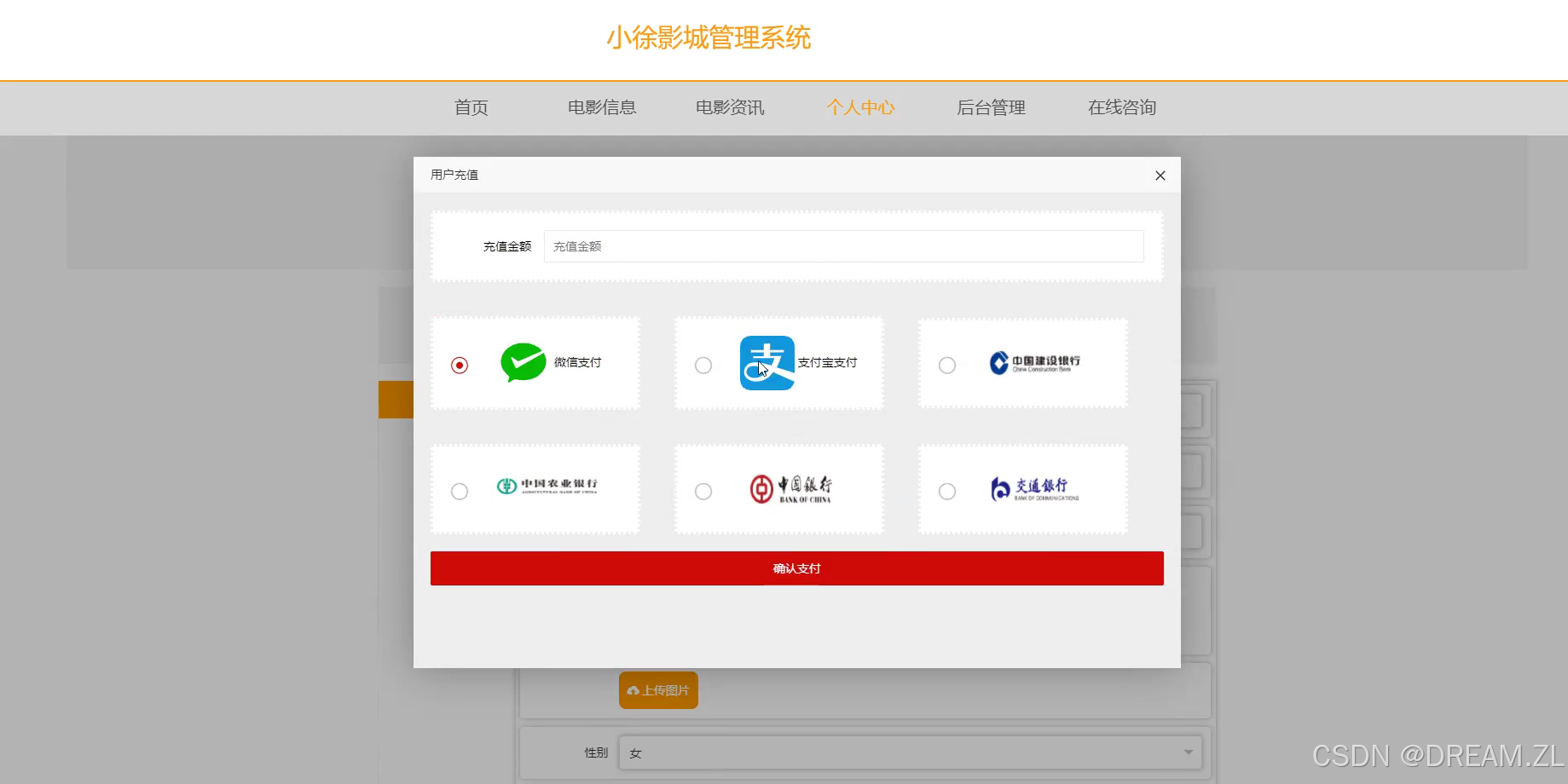This screenshot has height=784, width=1568.
Task: Click the Bank of Communications logo
Action: [x=1034, y=489]
